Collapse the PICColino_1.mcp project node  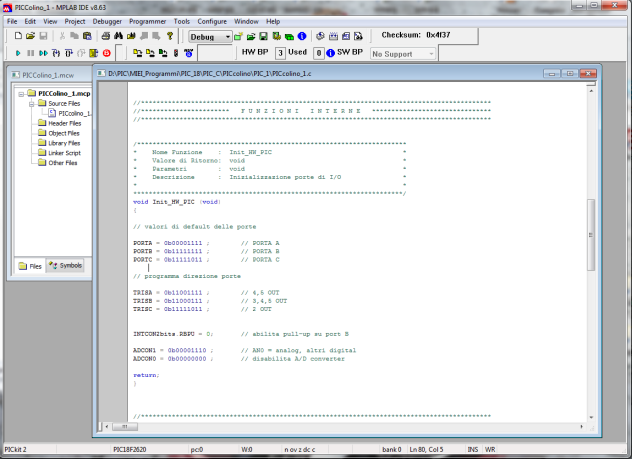(x=20, y=93)
